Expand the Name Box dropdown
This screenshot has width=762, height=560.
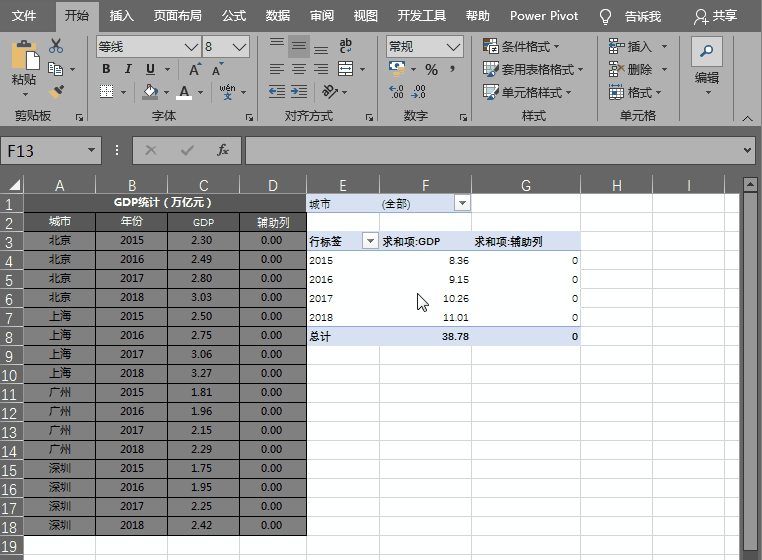(91, 150)
